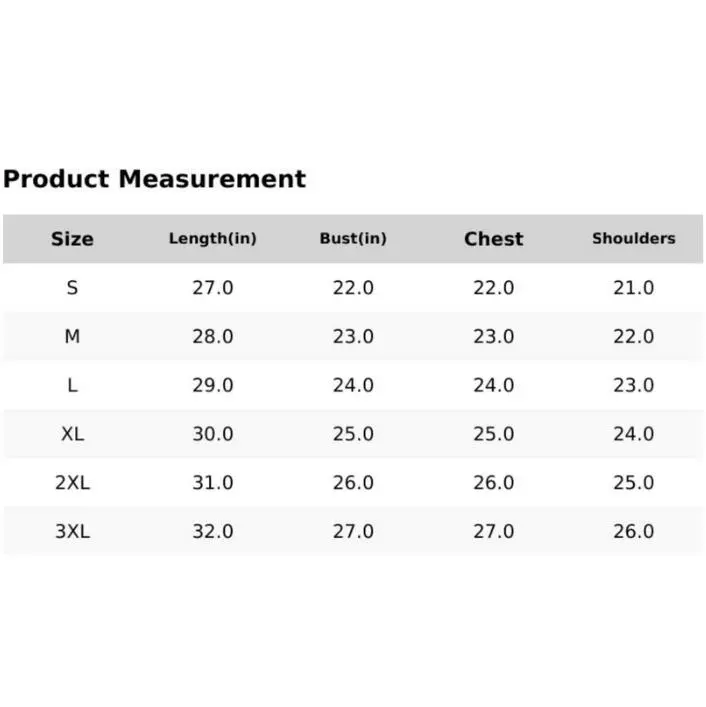Click the Length value 30.0 for XL
This screenshot has height=707, width=706.
(212, 434)
